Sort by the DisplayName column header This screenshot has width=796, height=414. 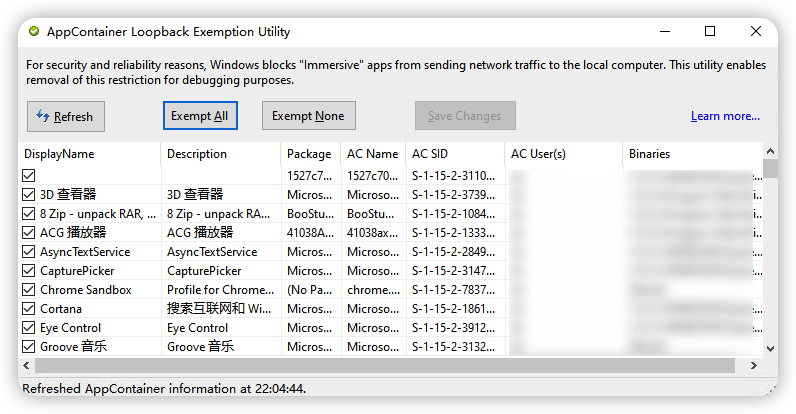pyautogui.click(x=90, y=154)
